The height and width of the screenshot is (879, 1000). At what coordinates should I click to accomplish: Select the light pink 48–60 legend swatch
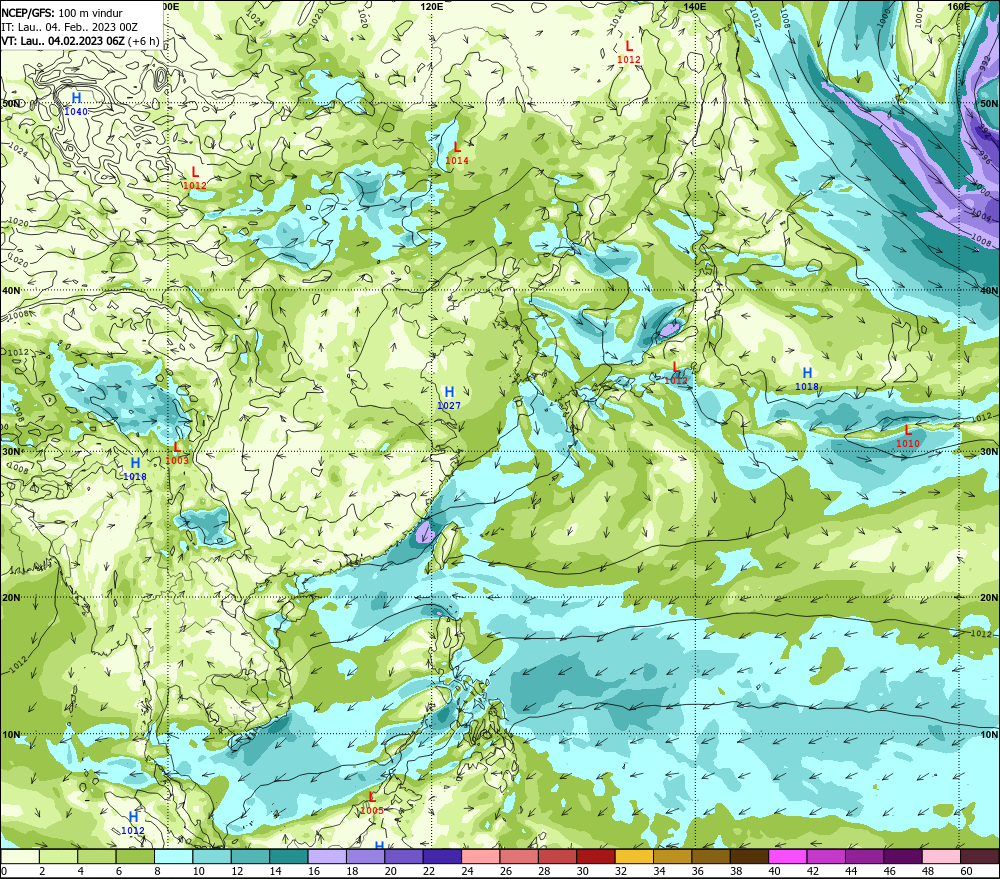941,857
